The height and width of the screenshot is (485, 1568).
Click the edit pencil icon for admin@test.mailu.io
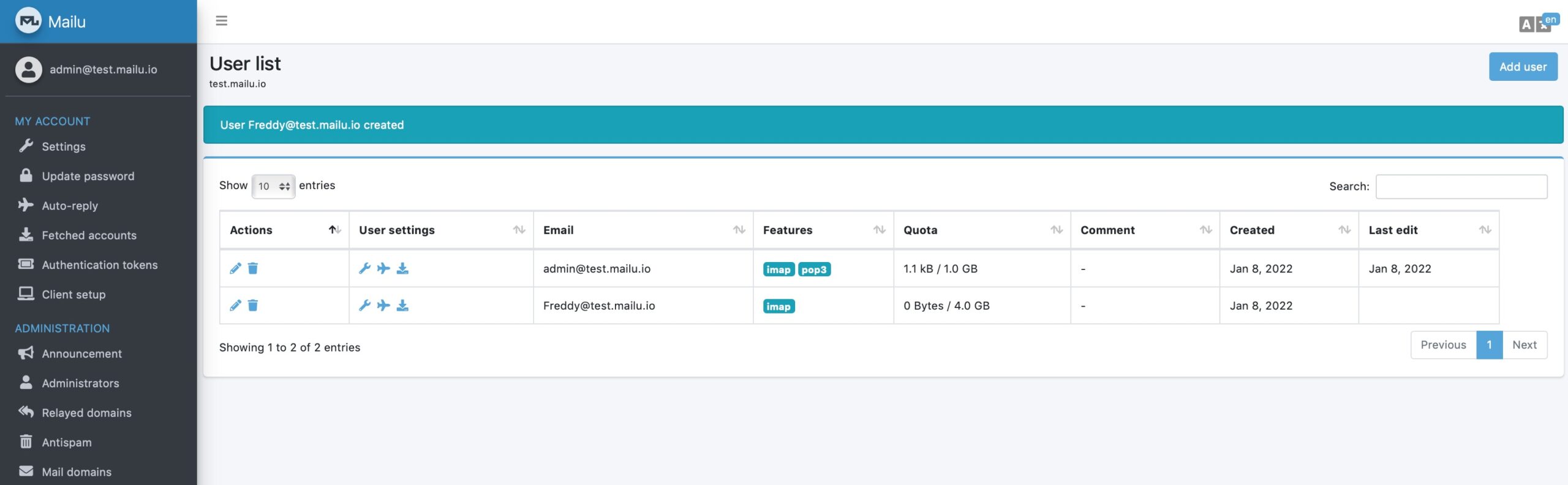pos(235,269)
